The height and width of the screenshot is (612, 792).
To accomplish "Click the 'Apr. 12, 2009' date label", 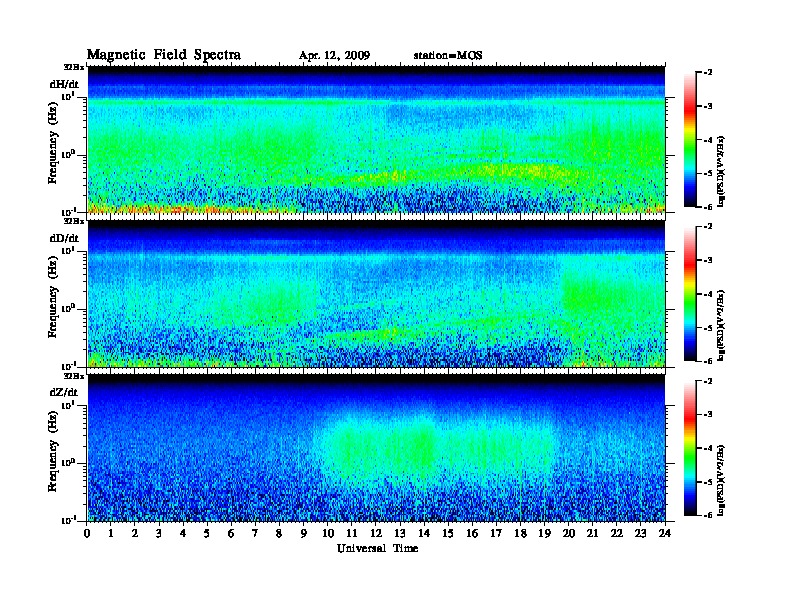I will point(334,56).
